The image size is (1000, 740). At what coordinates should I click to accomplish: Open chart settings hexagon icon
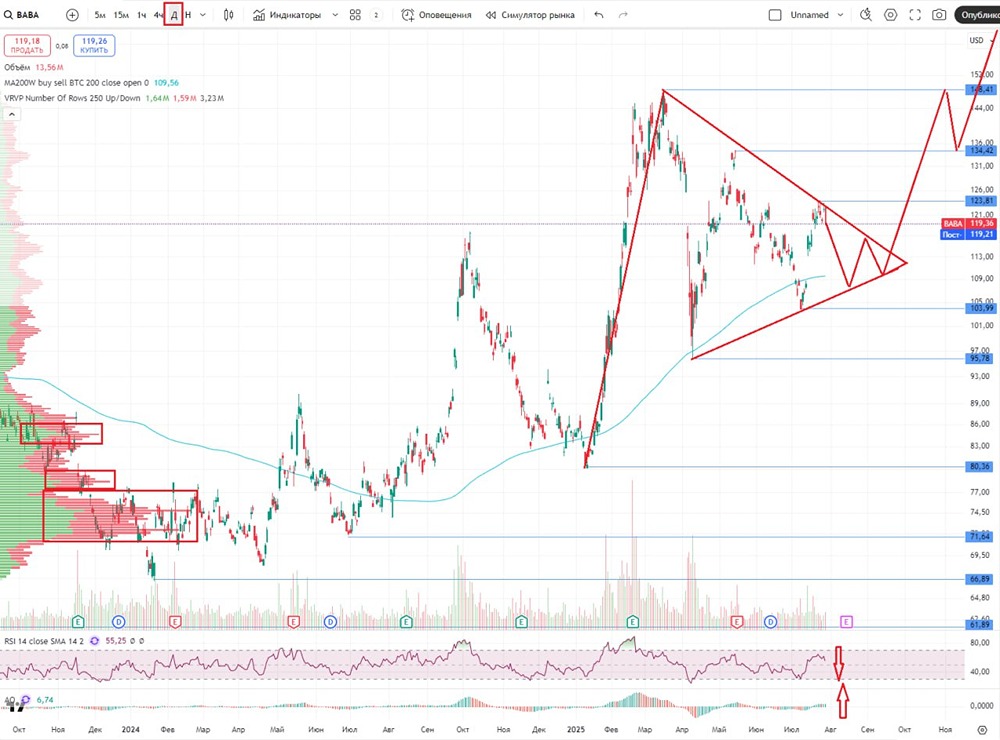[890, 15]
